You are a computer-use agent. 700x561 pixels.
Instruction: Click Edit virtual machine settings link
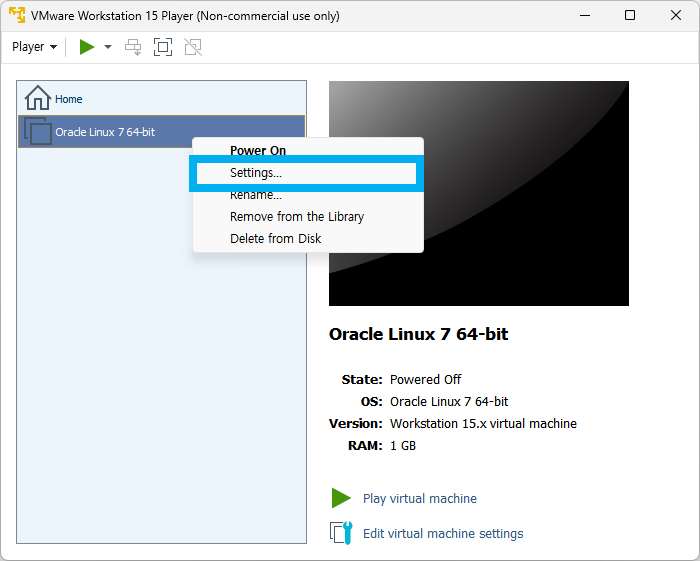(x=443, y=533)
